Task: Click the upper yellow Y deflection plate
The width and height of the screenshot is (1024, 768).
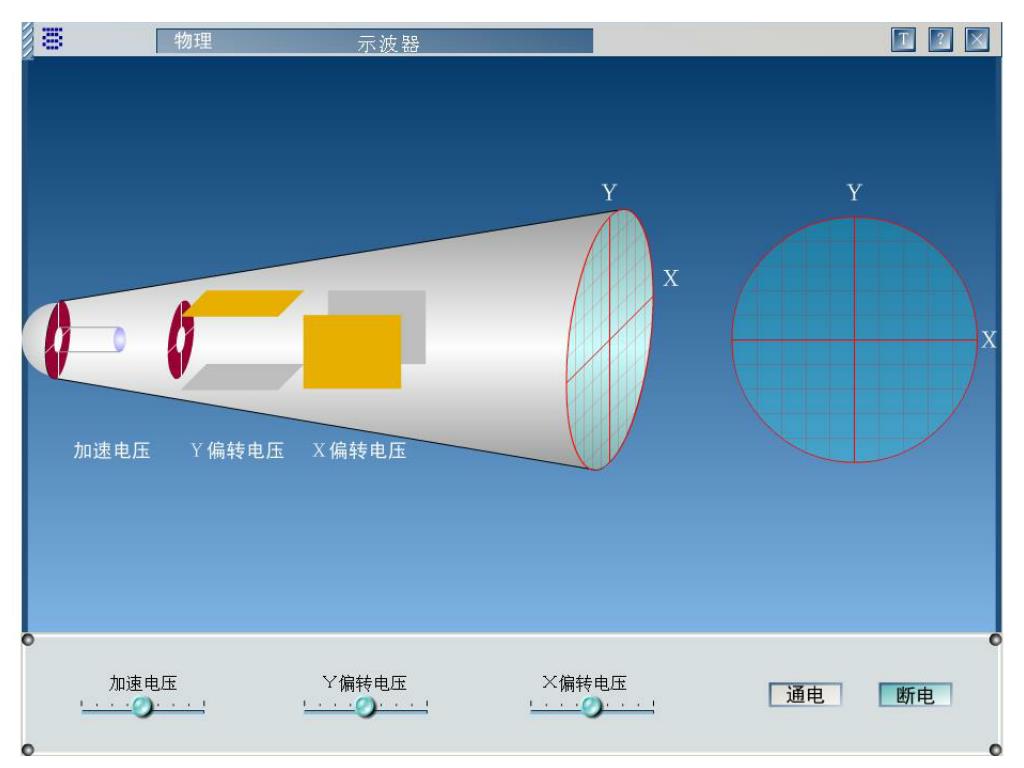Action: click(x=243, y=304)
